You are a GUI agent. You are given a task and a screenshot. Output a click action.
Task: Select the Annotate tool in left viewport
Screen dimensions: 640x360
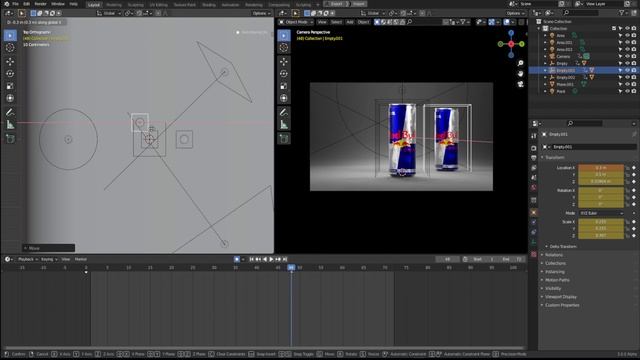10,112
